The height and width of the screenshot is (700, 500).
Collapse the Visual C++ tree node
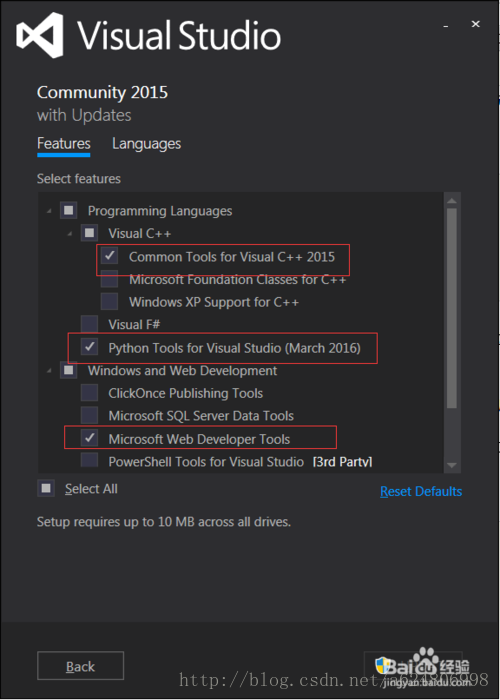point(70,233)
